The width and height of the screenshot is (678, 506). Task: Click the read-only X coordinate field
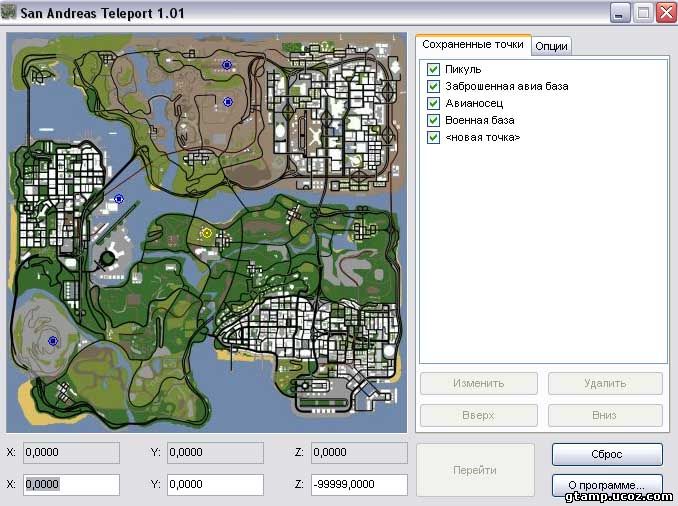[x=71, y=452]
